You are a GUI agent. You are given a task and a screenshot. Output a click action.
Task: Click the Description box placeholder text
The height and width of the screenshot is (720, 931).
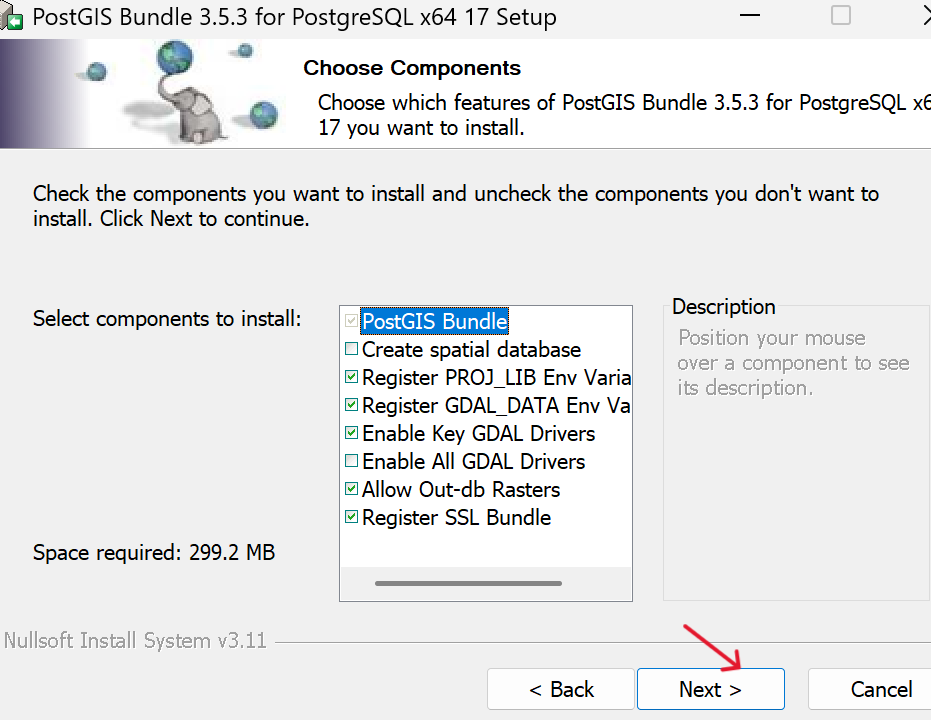point(794,363)
